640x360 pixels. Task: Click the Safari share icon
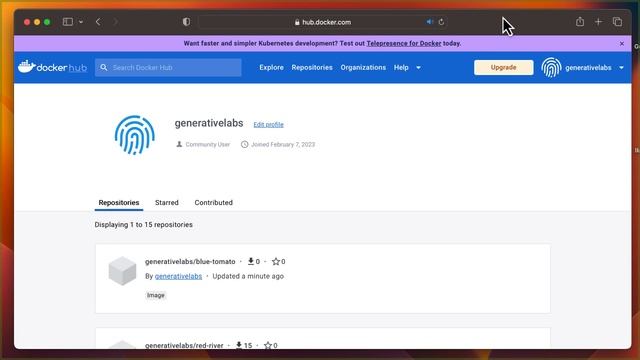[580, 22]
